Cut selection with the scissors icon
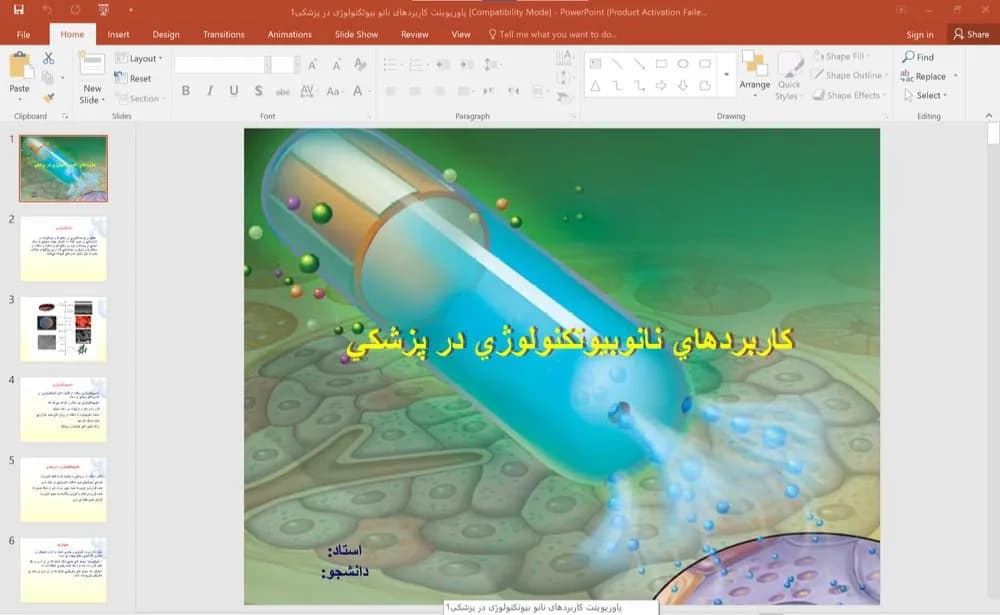The width and height of the screenshot is (1000, 615). [x=48, y=58]
